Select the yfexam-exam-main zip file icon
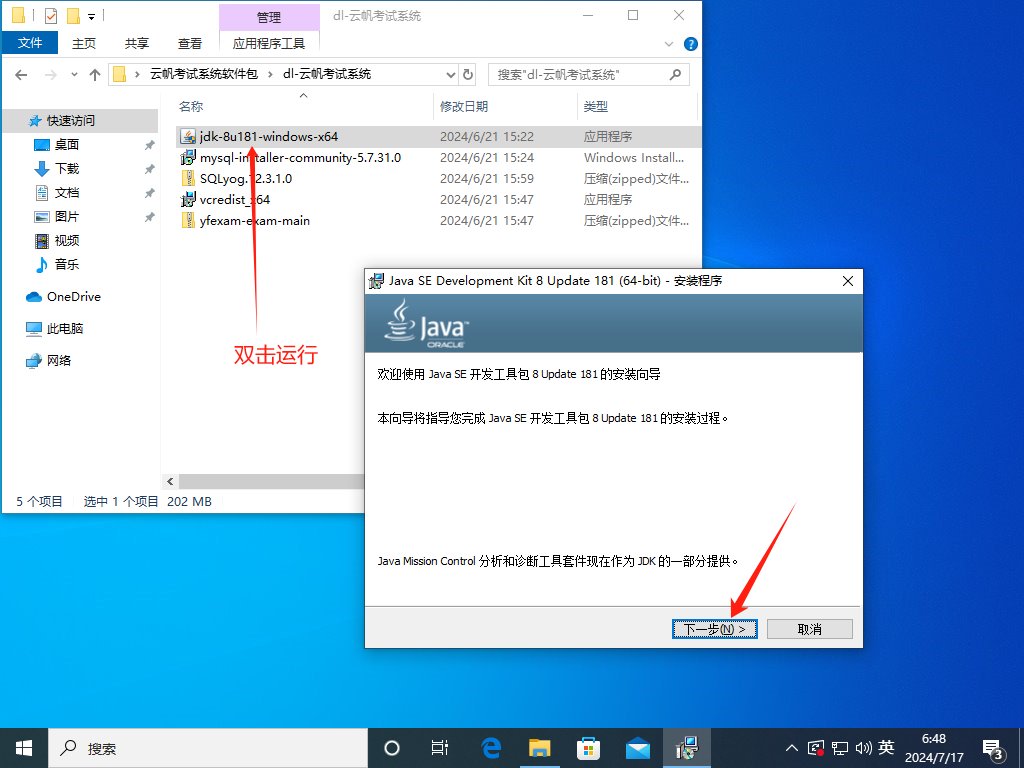Image resolution: width=1024 pixels, height=768 pixels. click(188, 221)
